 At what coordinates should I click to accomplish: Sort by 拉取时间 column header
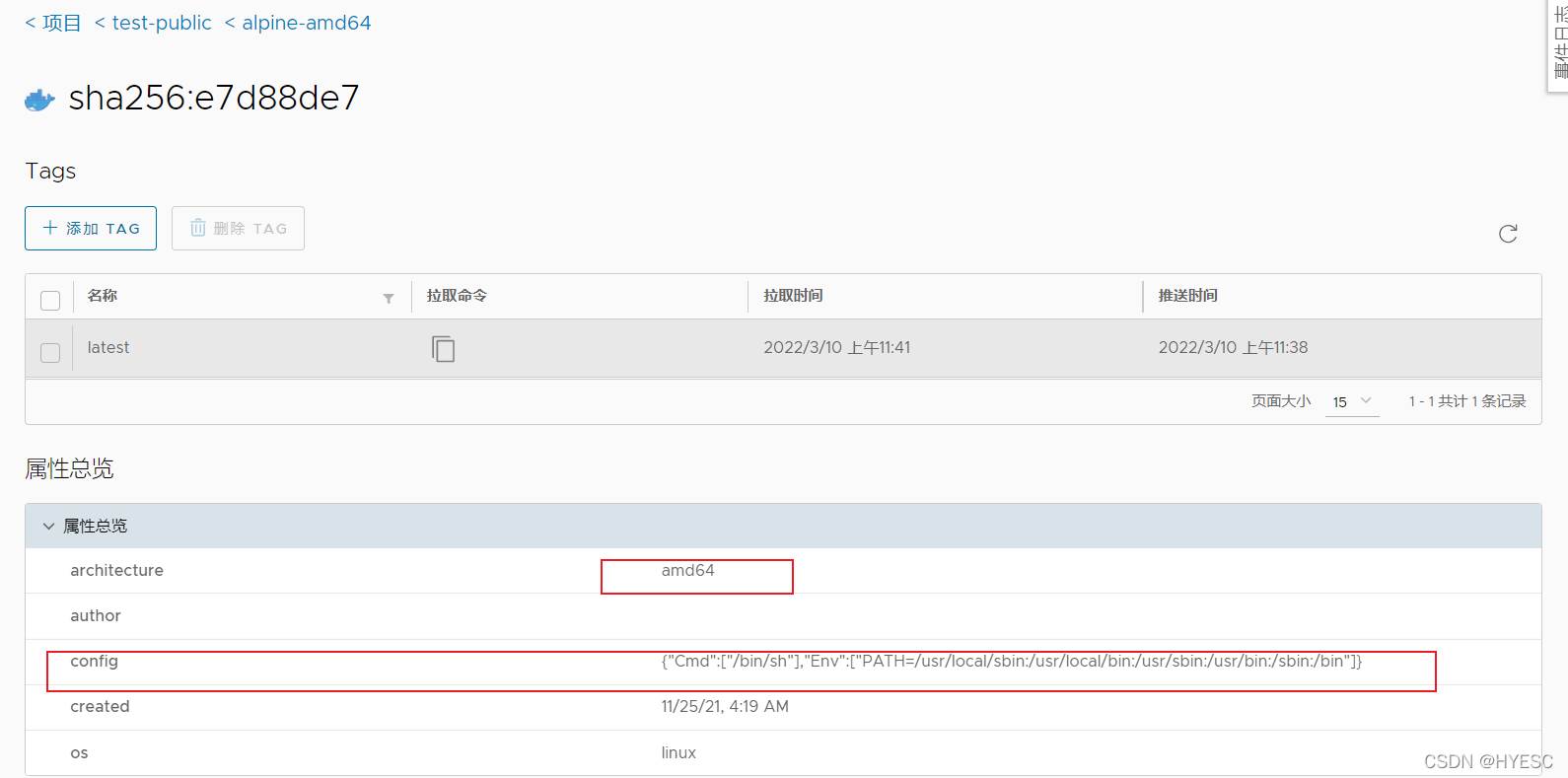[x=793, y=296]
